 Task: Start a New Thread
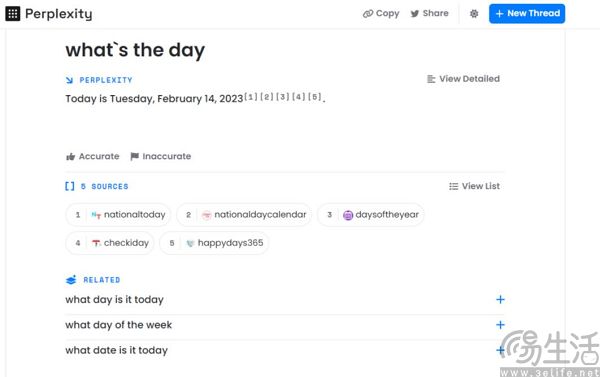pyautogui.click(x=527, y=13)
